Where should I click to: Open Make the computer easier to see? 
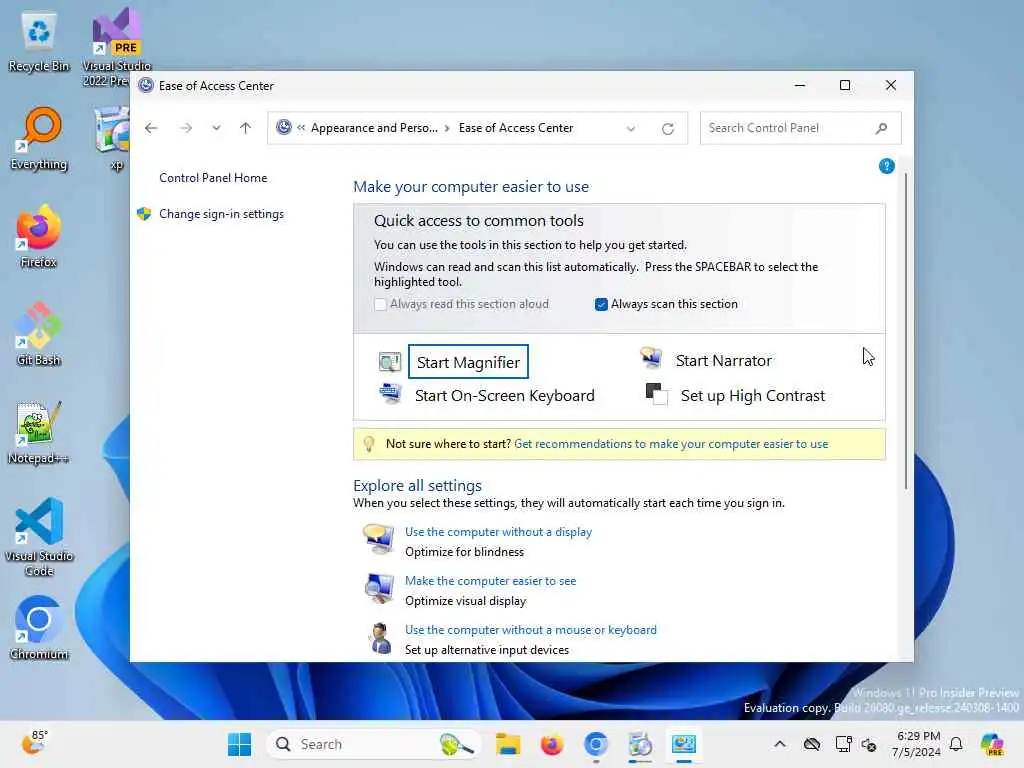click(490, 581)
